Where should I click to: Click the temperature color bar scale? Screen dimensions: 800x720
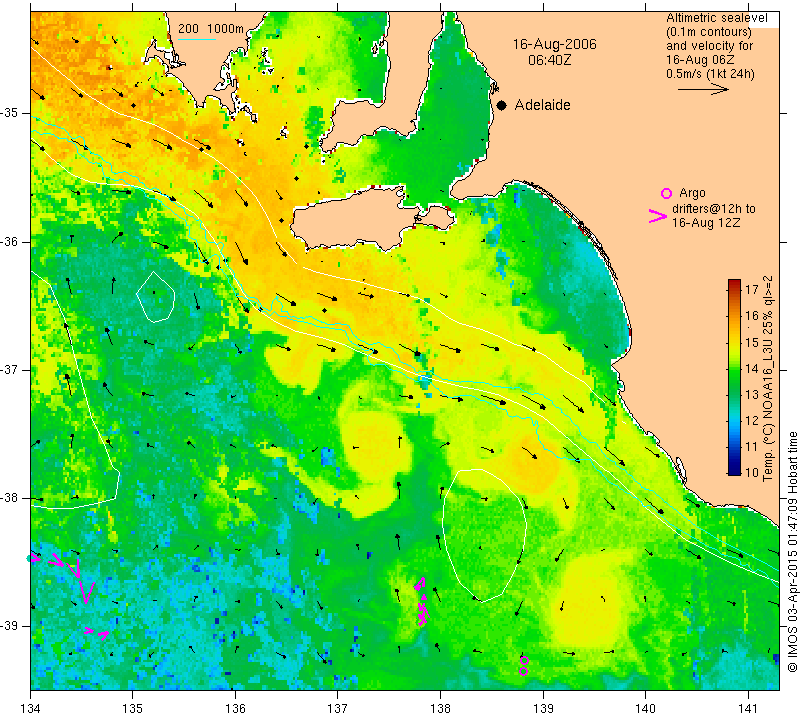[x=734, y=377]
